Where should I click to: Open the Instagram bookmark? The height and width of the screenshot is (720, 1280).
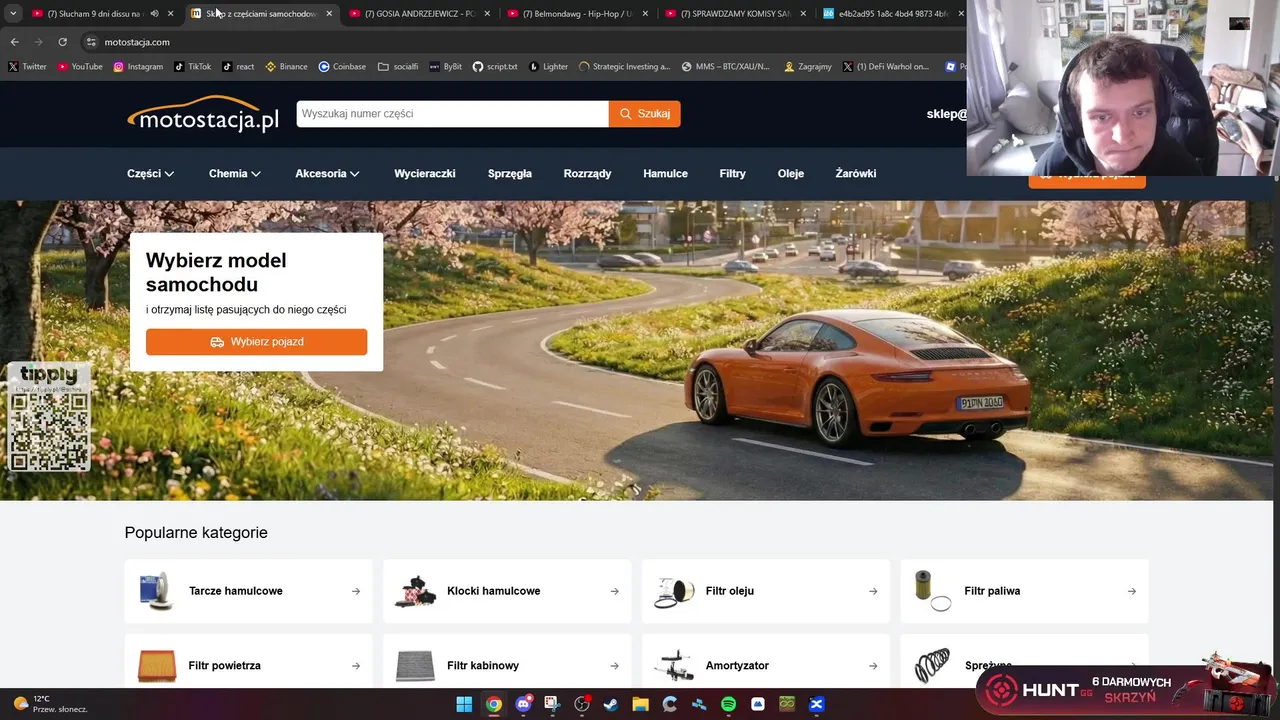click(138, 67)
